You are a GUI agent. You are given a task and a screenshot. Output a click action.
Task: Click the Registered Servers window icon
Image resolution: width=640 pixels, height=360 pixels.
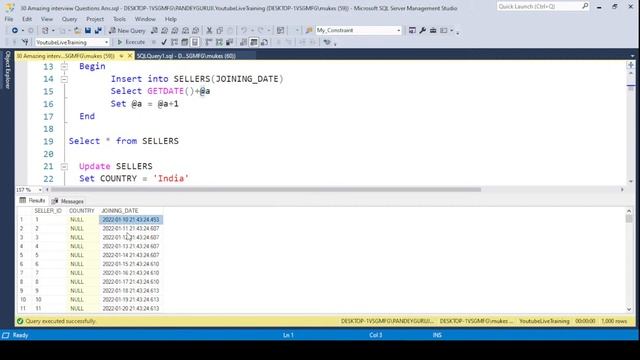(412, 31)
